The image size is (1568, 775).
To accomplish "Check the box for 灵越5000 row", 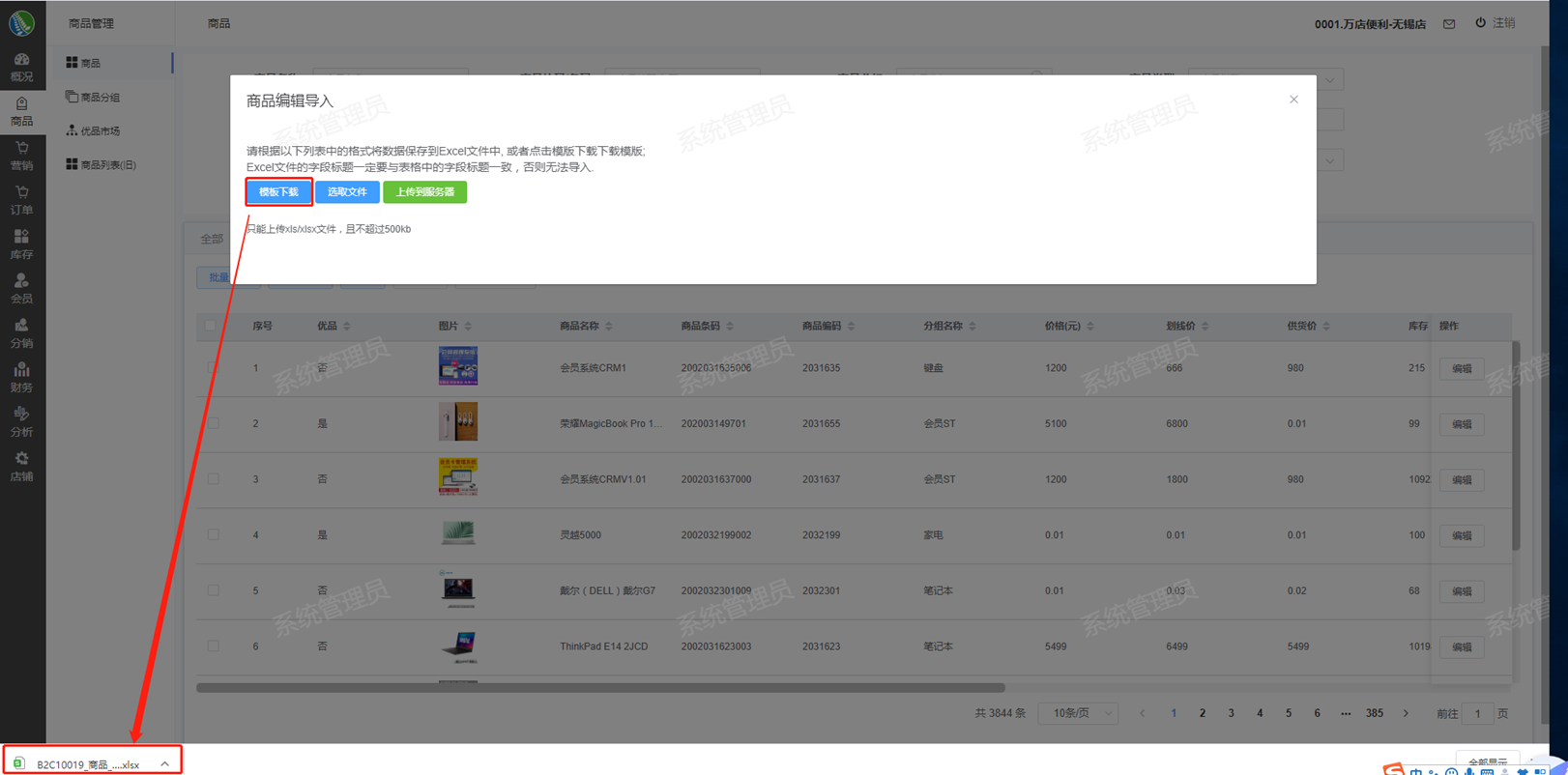I will point(213,534).
